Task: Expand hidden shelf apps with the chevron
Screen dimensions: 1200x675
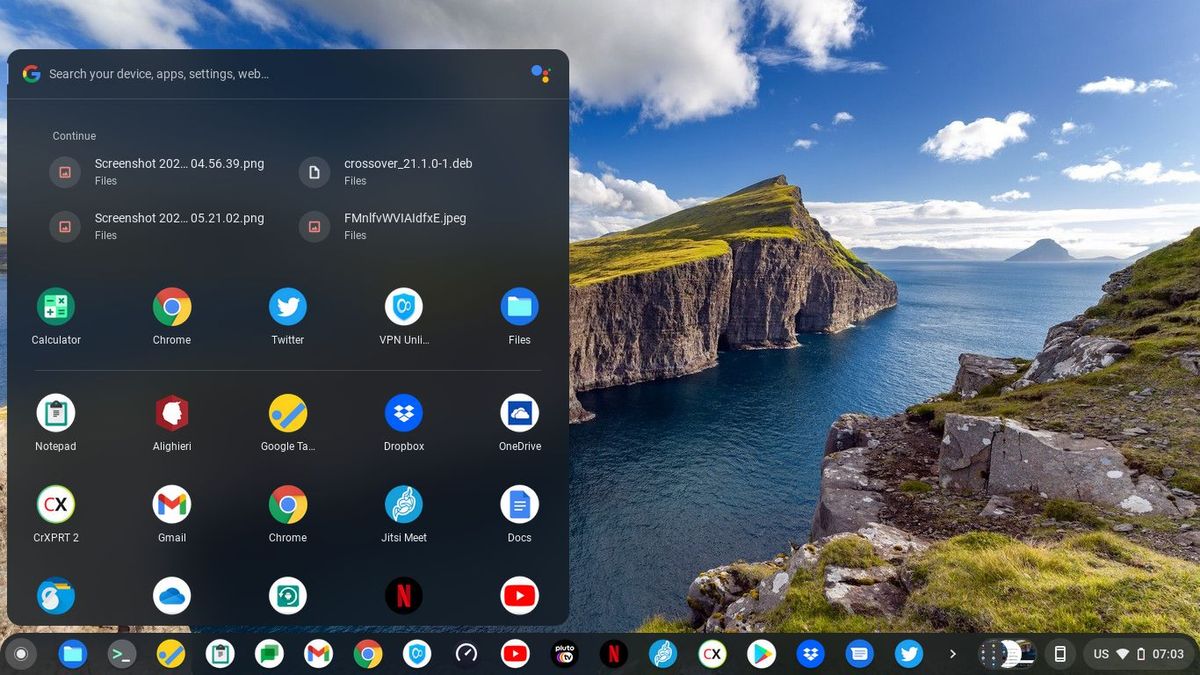Action: coord(952,654)
